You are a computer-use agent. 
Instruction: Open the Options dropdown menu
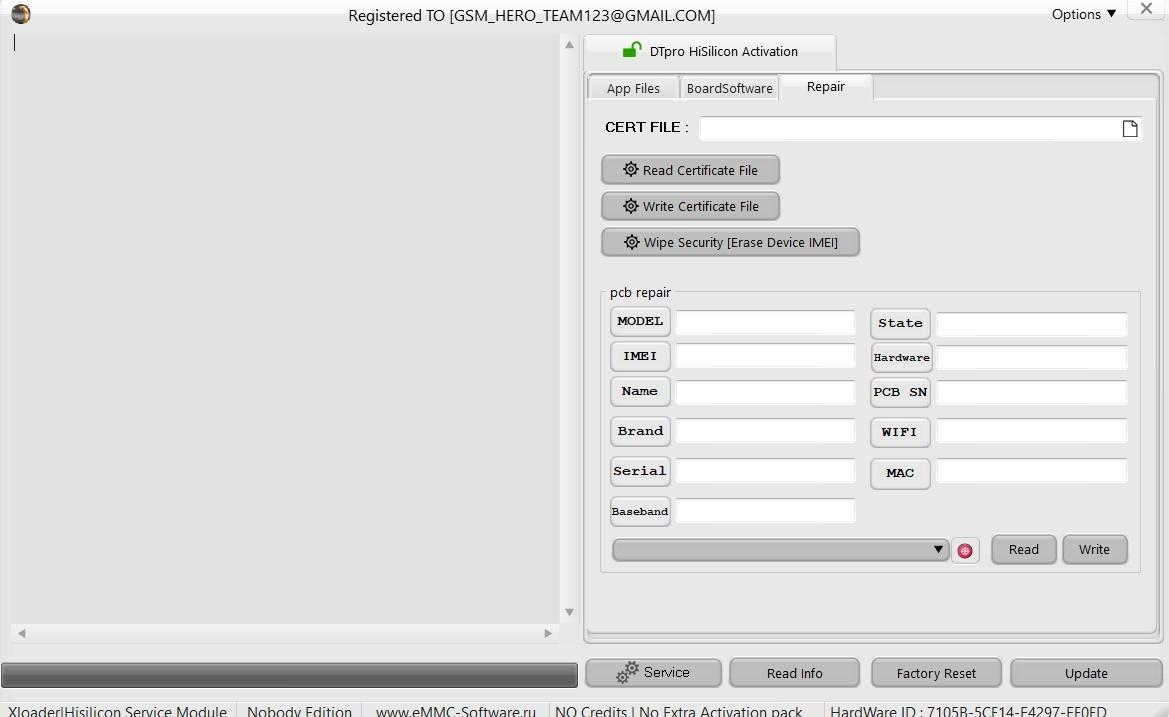point(1083,14)
